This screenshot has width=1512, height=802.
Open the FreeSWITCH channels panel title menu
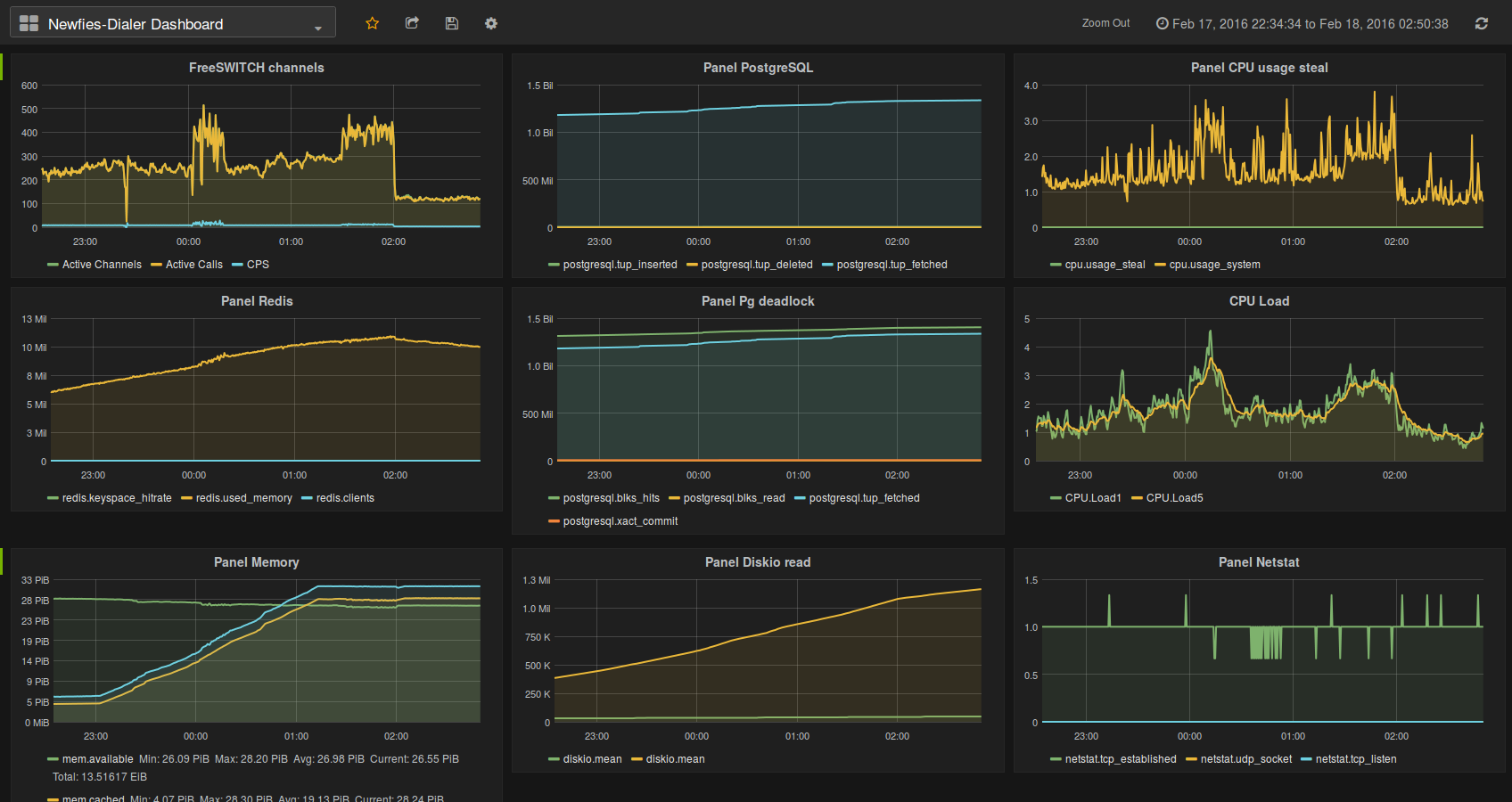[x=257, y=68]
